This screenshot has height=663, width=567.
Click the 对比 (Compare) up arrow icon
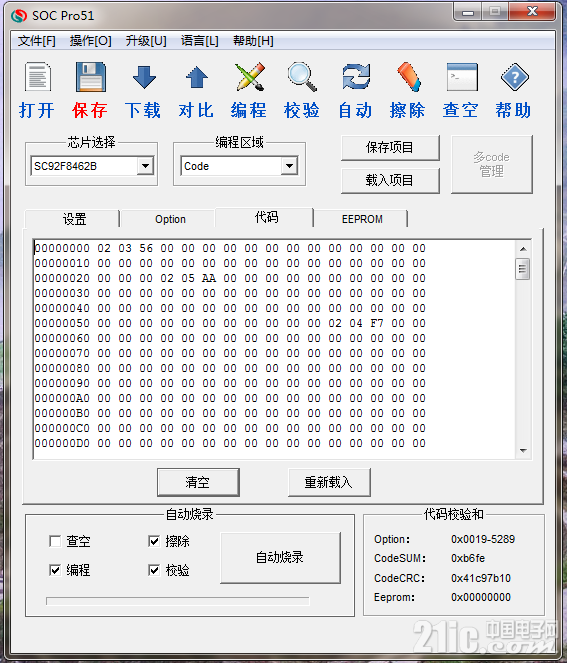coord(197,77)
